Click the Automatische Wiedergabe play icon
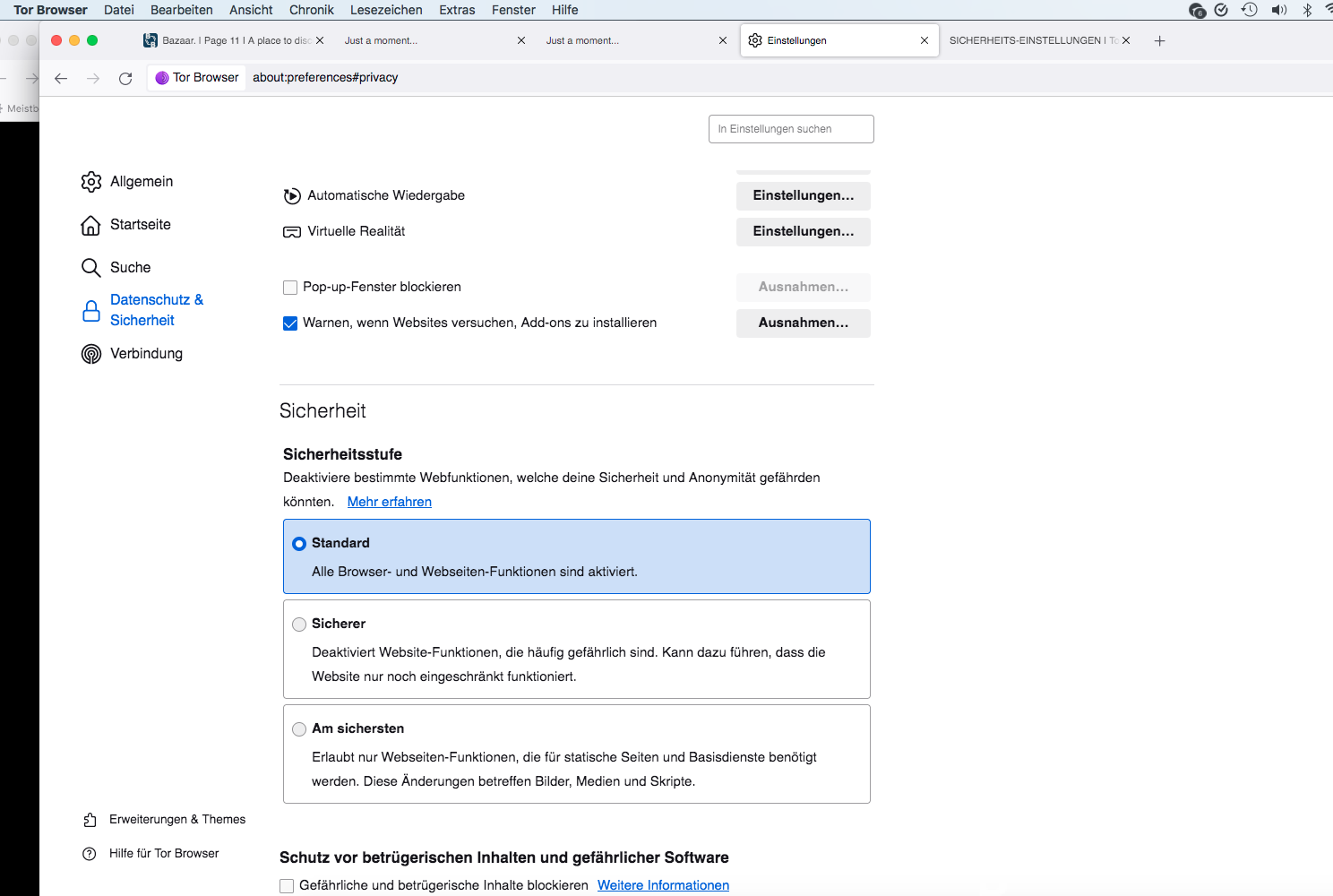Image resolution: width=1333 pixels, height=896 pixels. point(292,196)
